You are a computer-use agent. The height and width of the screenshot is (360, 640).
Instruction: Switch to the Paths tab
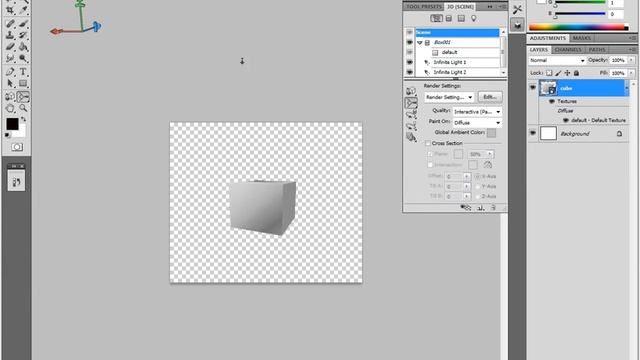(x=597, y=49)
